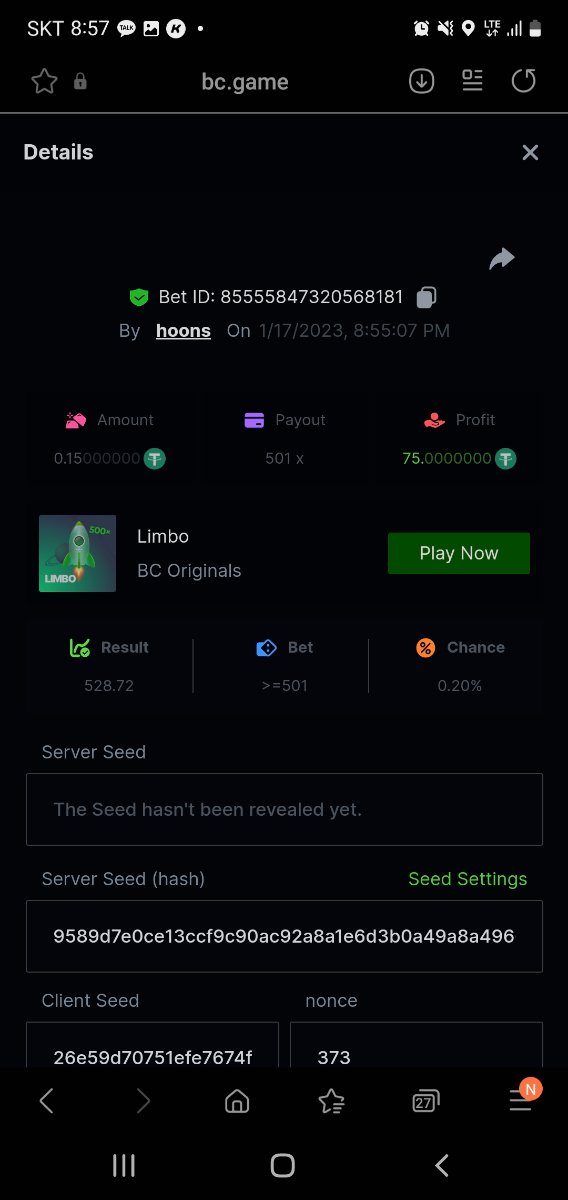The height and width of the screenshot is (1200, 568).
Task: Tap the bc.game address bar
Action: [x=245, y=82]
